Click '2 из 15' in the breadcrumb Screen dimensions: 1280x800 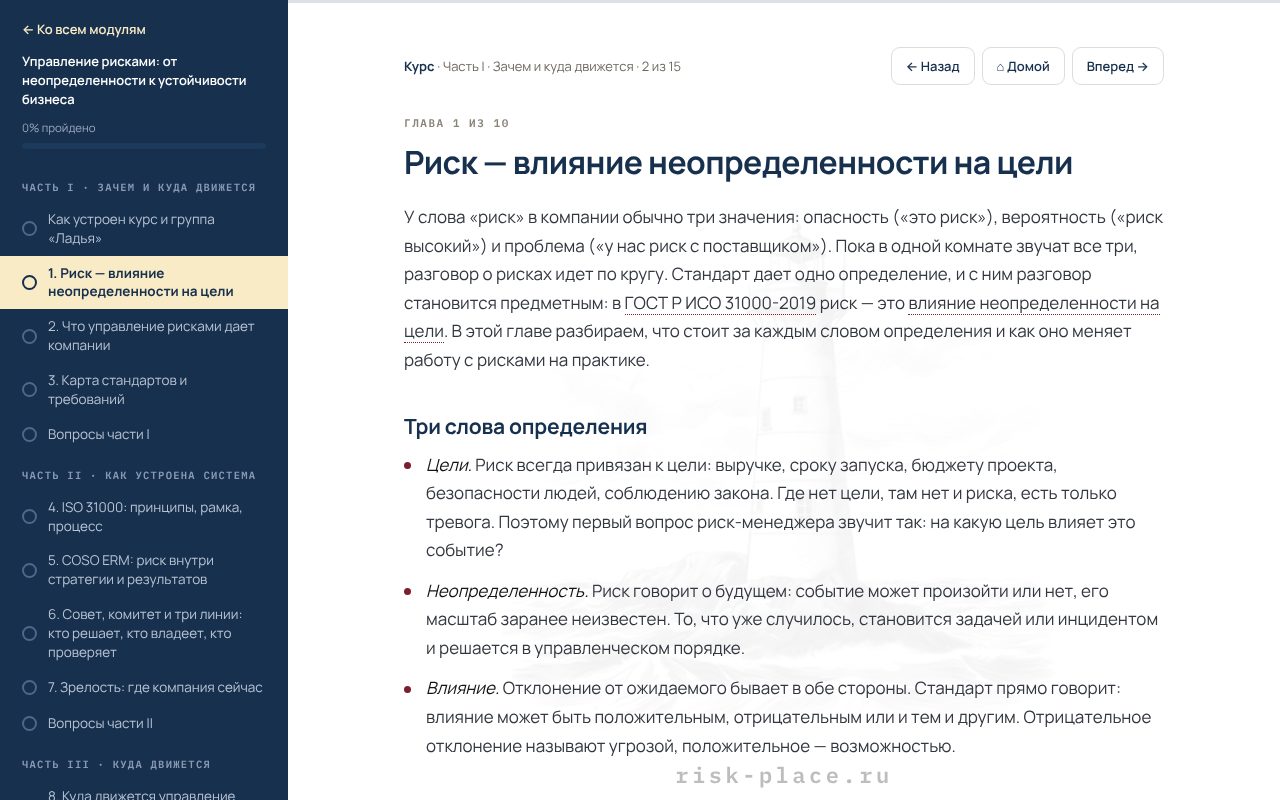click(x=661, y=67)
